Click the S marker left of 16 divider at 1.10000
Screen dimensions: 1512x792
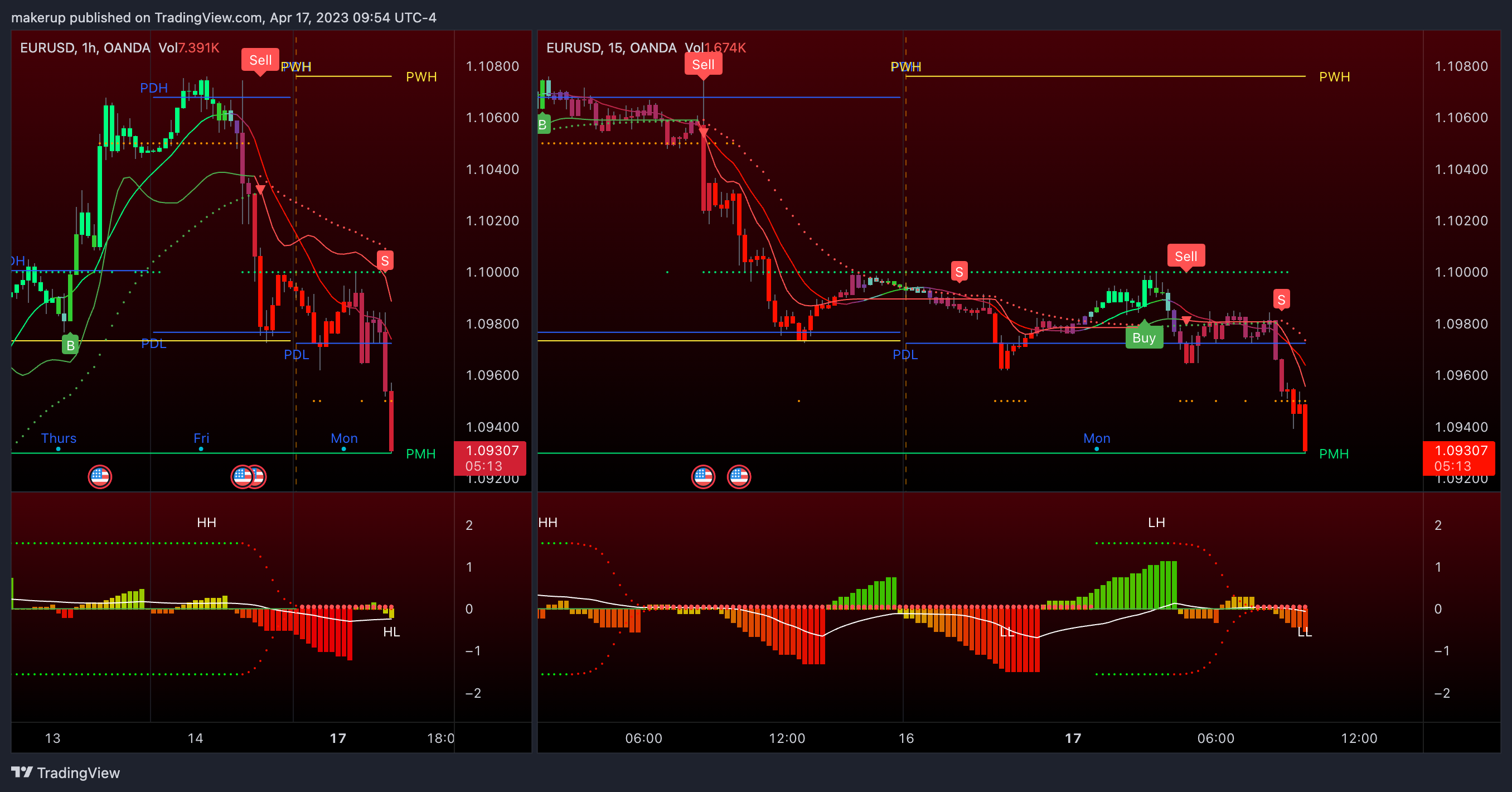click(x=959, y=272)
